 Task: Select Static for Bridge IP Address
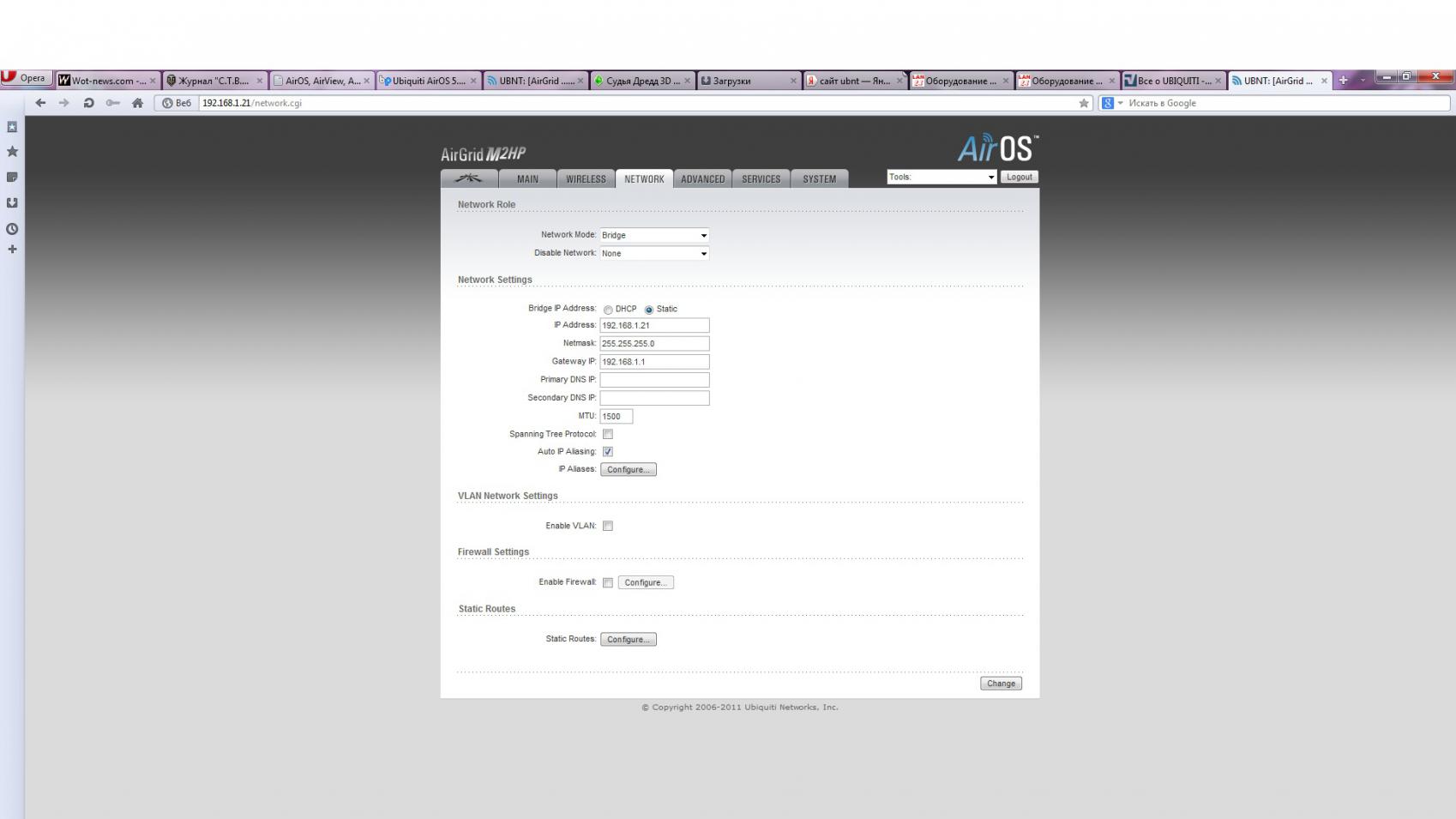[x=649, y=310]
